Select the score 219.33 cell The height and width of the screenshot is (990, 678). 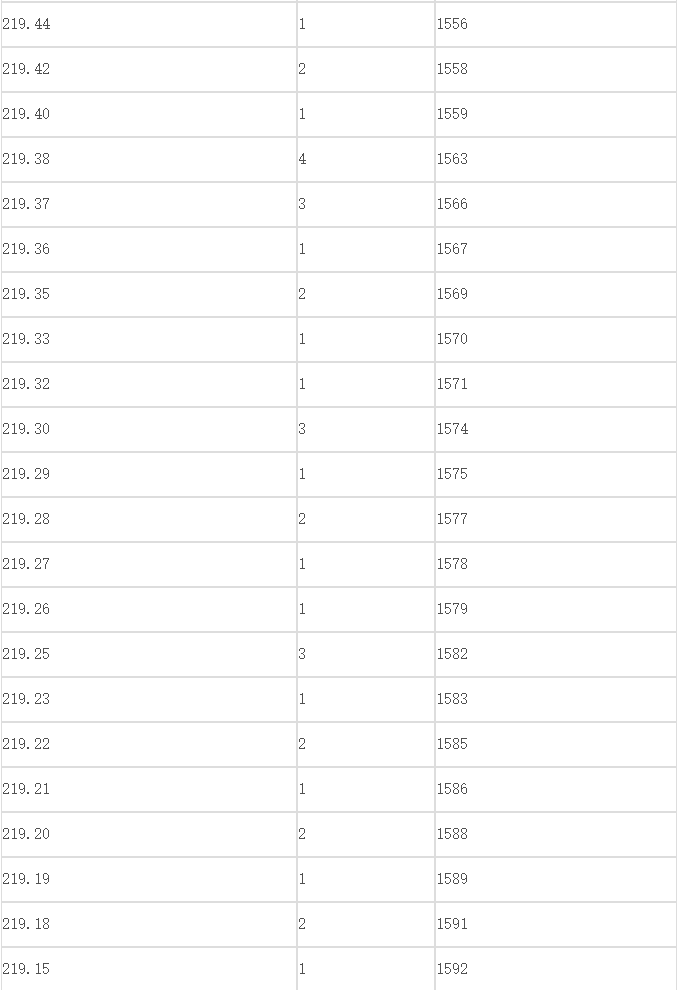148,339
